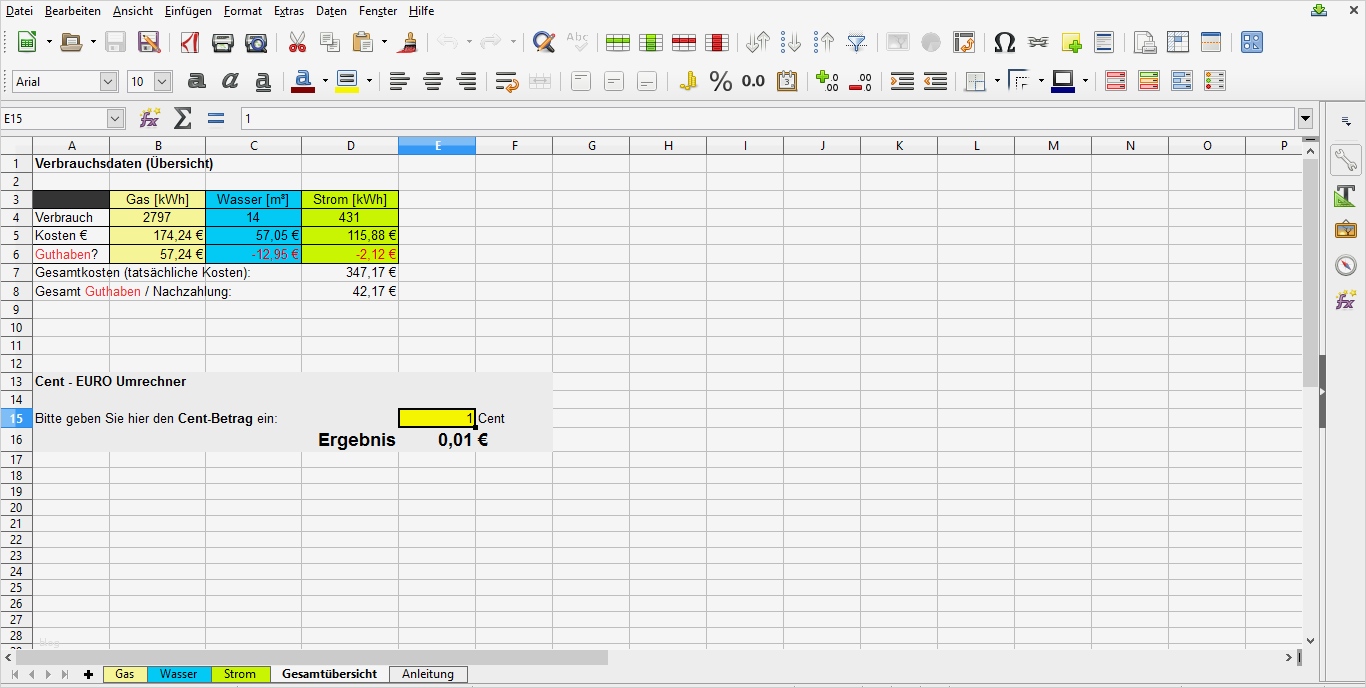Insert rows above icon

618,42
